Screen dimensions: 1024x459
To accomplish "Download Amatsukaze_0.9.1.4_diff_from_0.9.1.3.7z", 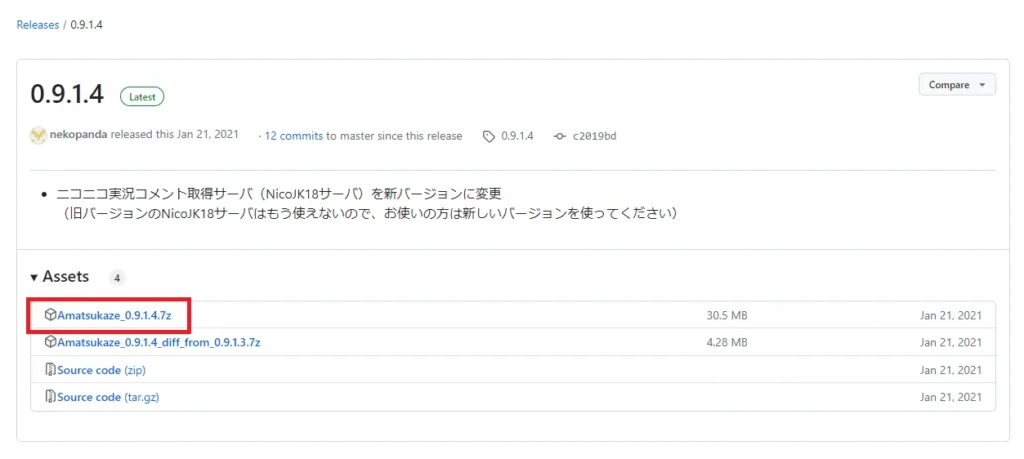I will 158,342.
